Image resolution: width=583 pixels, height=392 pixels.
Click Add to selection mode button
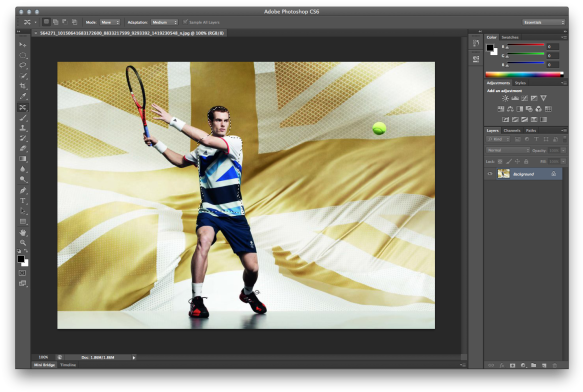point(55,22)
